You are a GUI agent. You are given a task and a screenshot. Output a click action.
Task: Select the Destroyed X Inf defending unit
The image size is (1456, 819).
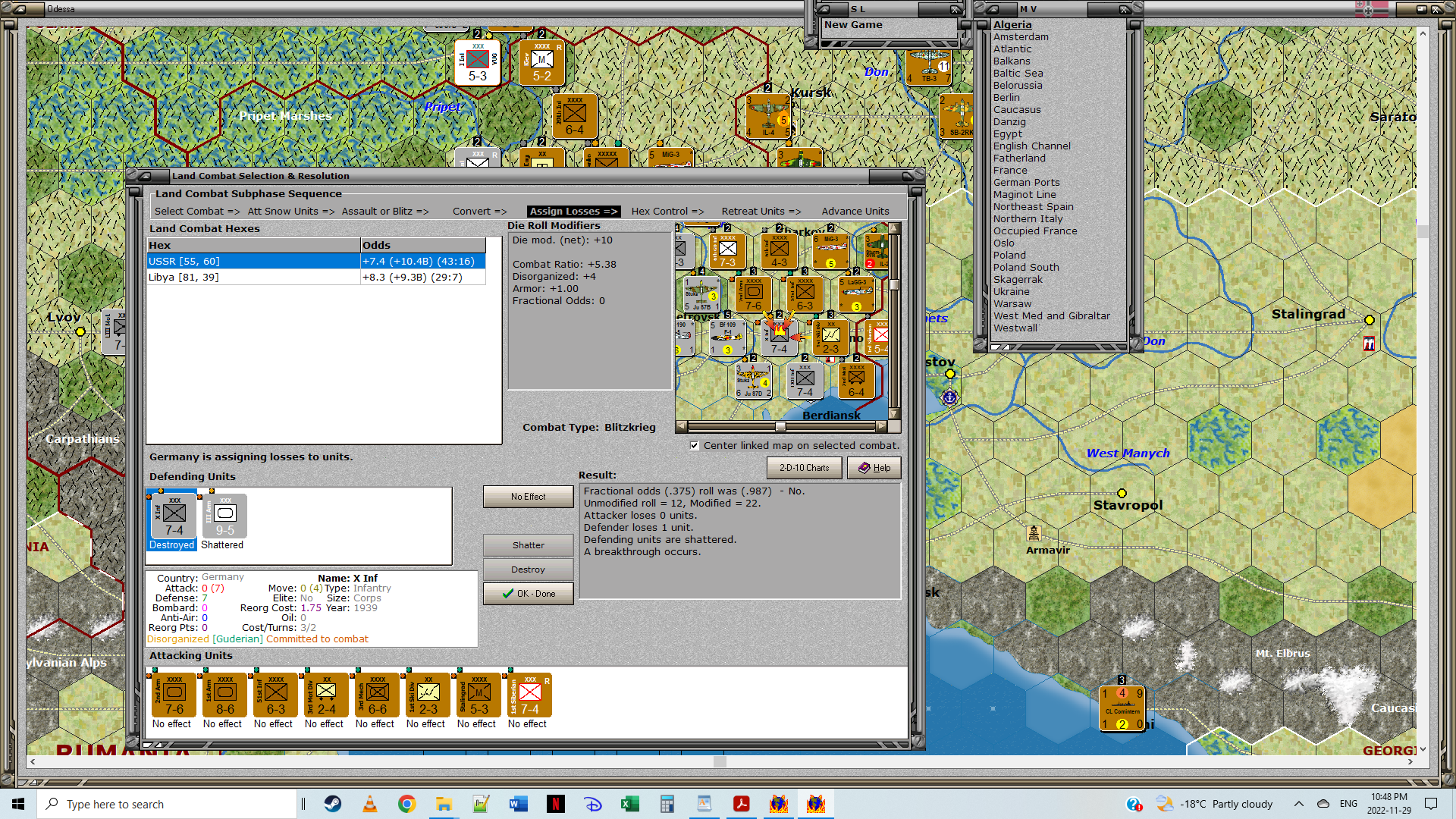point(174,516)
